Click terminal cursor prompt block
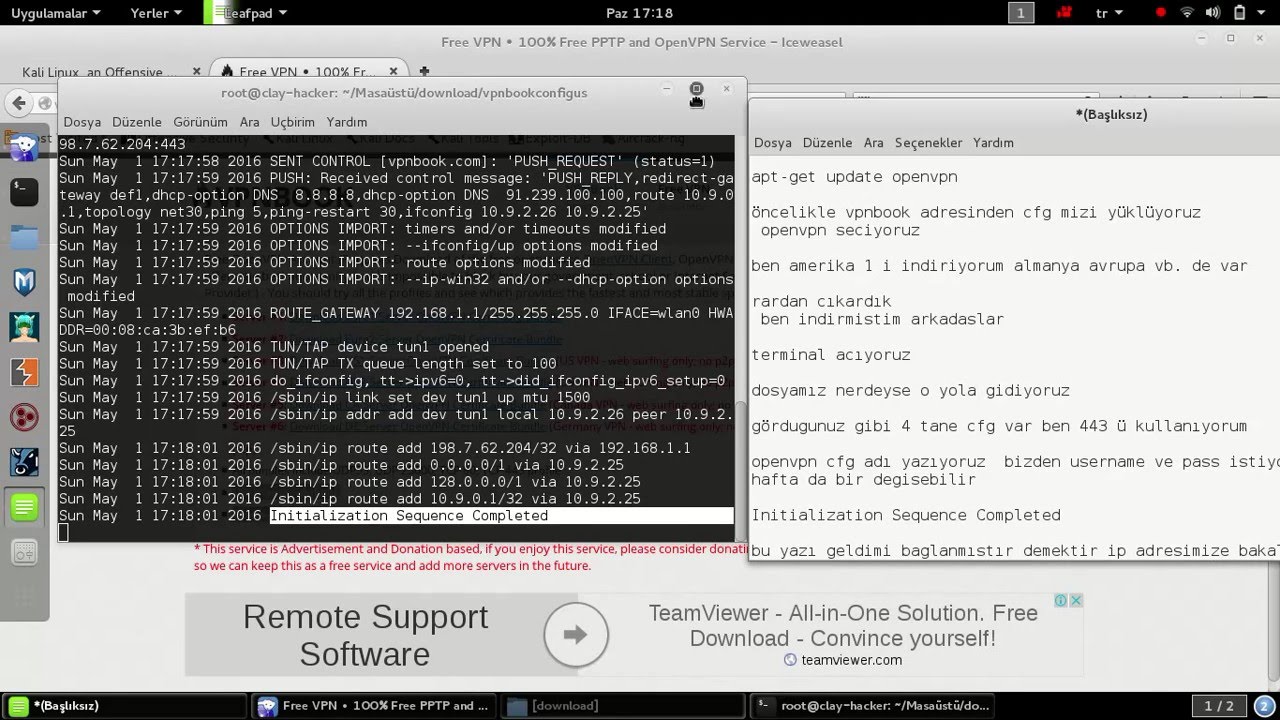The width and height of the screenshot is (1280, 720). tap(64, 533)
